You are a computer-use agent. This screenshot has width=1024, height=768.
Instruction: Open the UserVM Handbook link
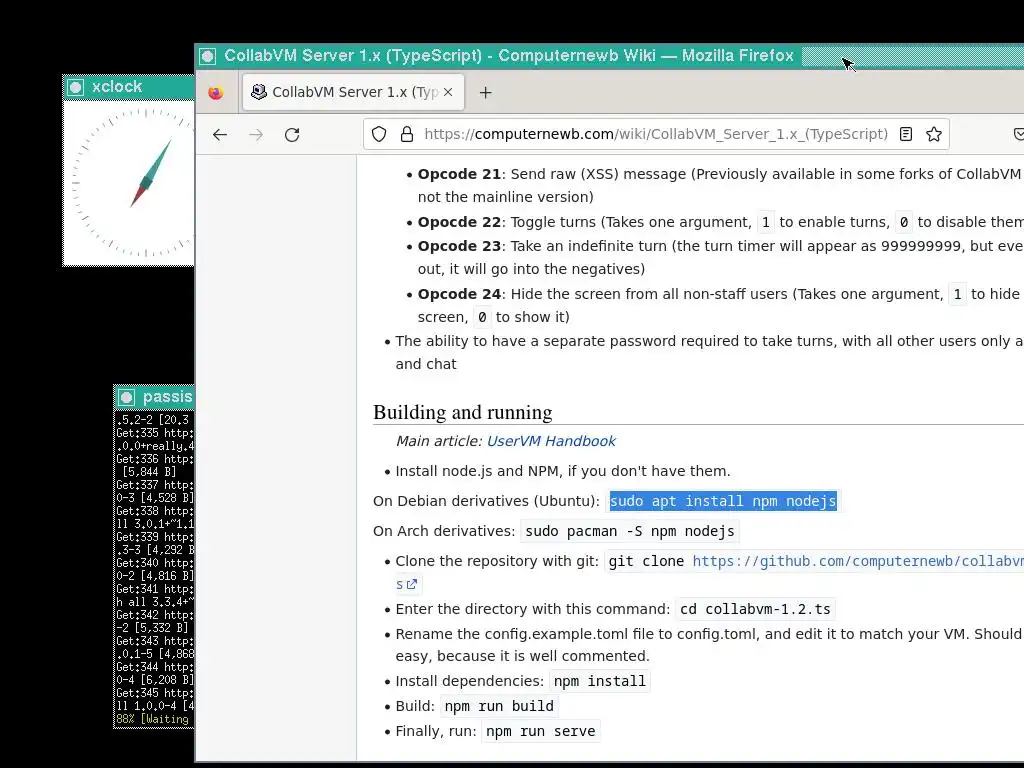pyautogui.click(x=551, y=441)
